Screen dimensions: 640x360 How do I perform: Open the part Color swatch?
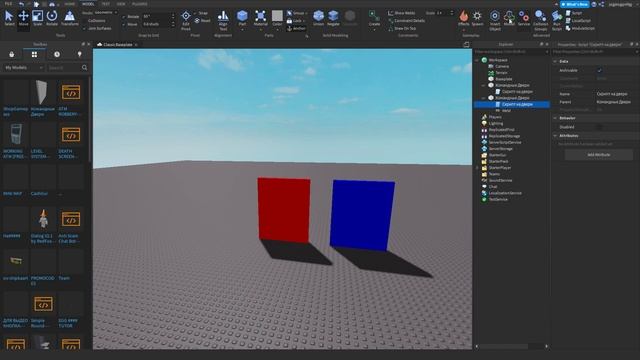(277, 19)
